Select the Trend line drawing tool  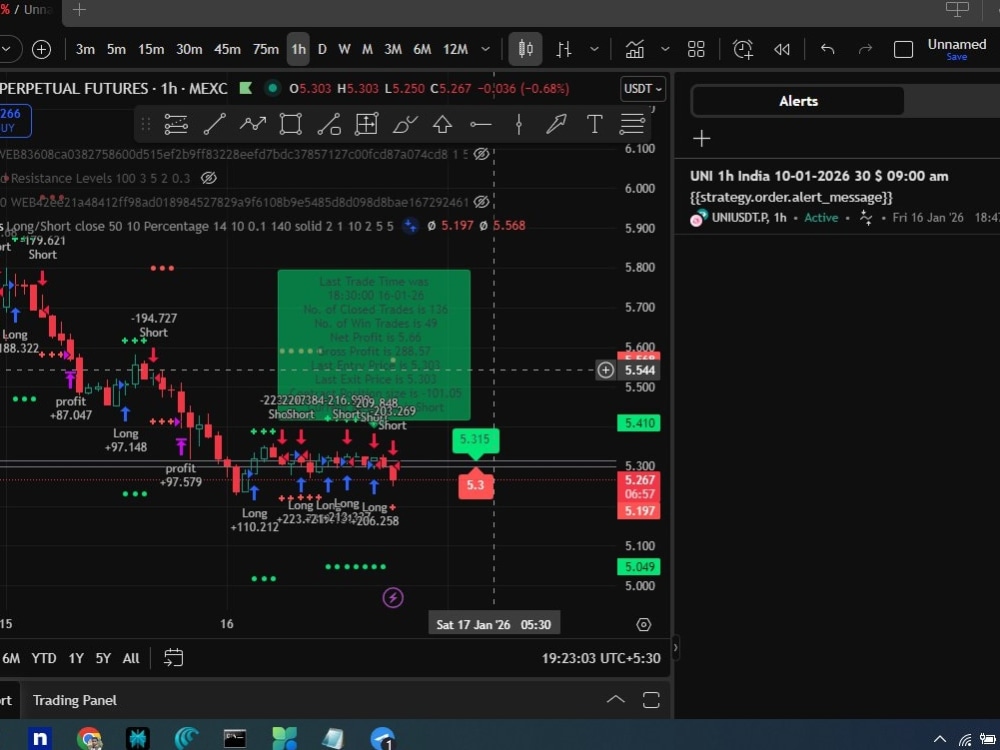214,124
